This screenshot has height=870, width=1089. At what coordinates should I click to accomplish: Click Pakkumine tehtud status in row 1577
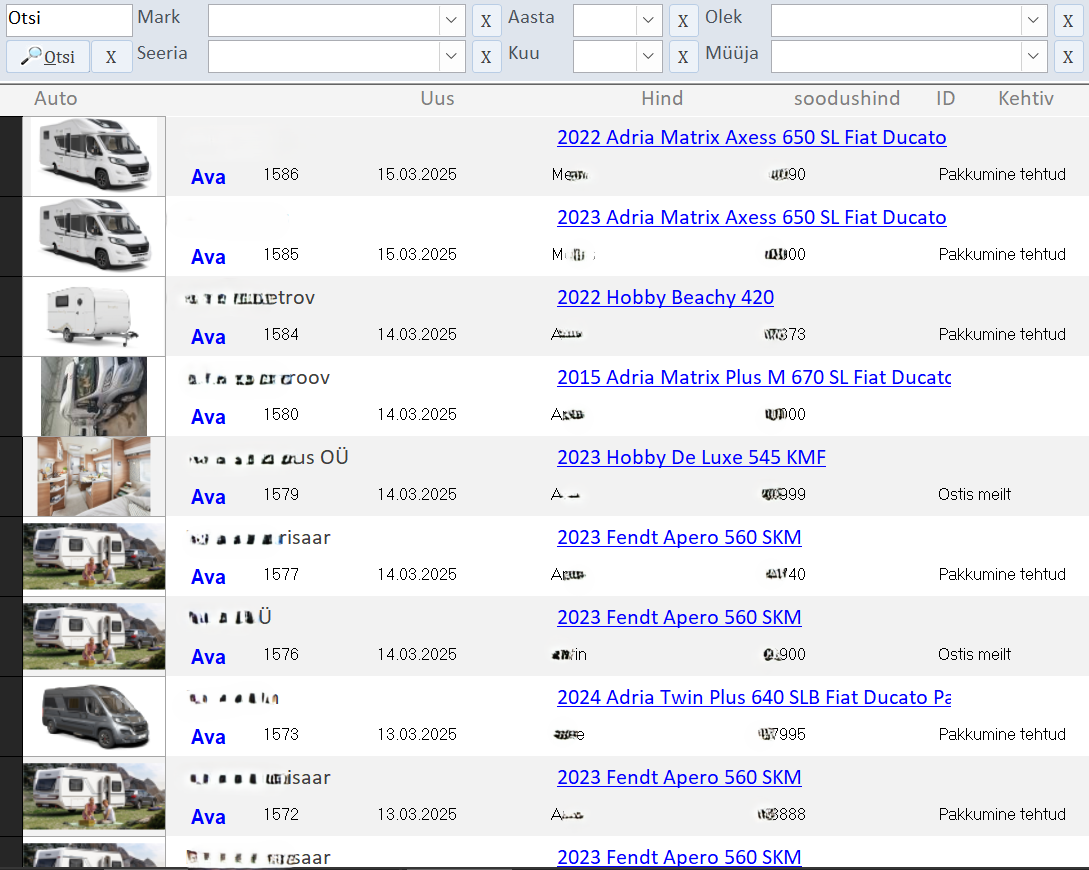(x=1001, y=574)
